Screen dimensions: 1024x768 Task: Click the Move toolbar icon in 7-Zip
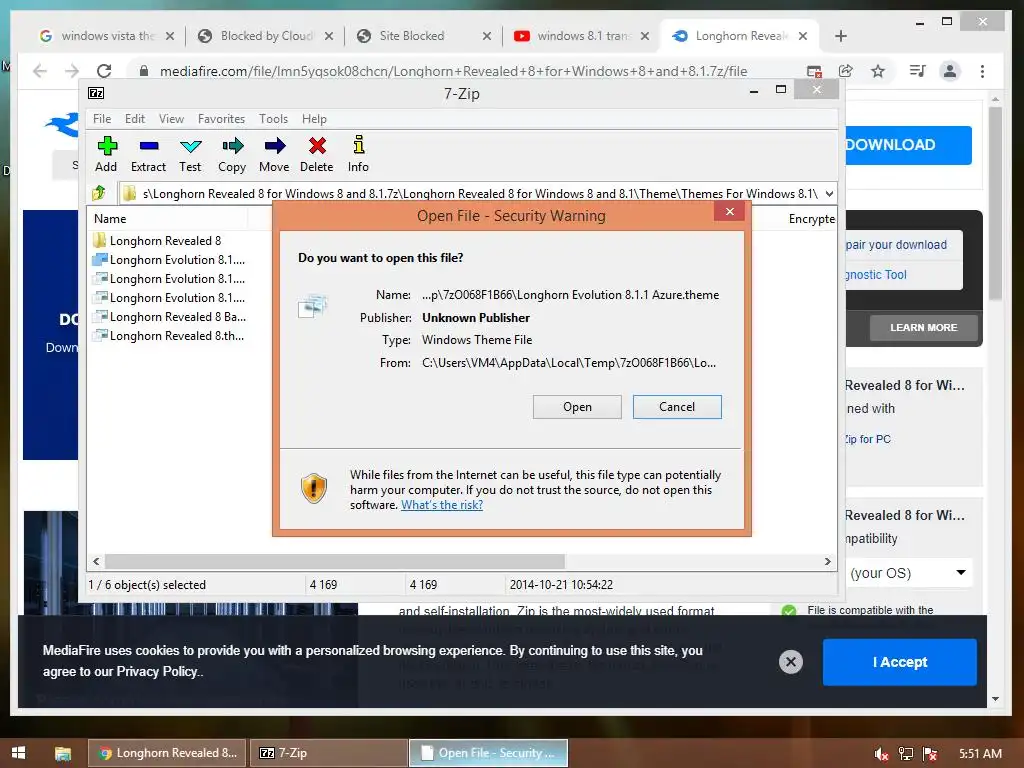[274, 154]
